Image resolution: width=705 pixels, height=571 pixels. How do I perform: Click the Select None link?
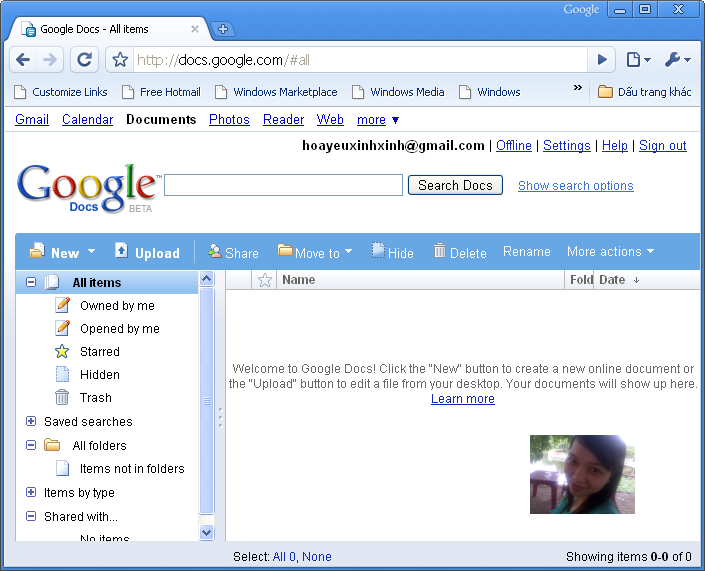(317, 557)
